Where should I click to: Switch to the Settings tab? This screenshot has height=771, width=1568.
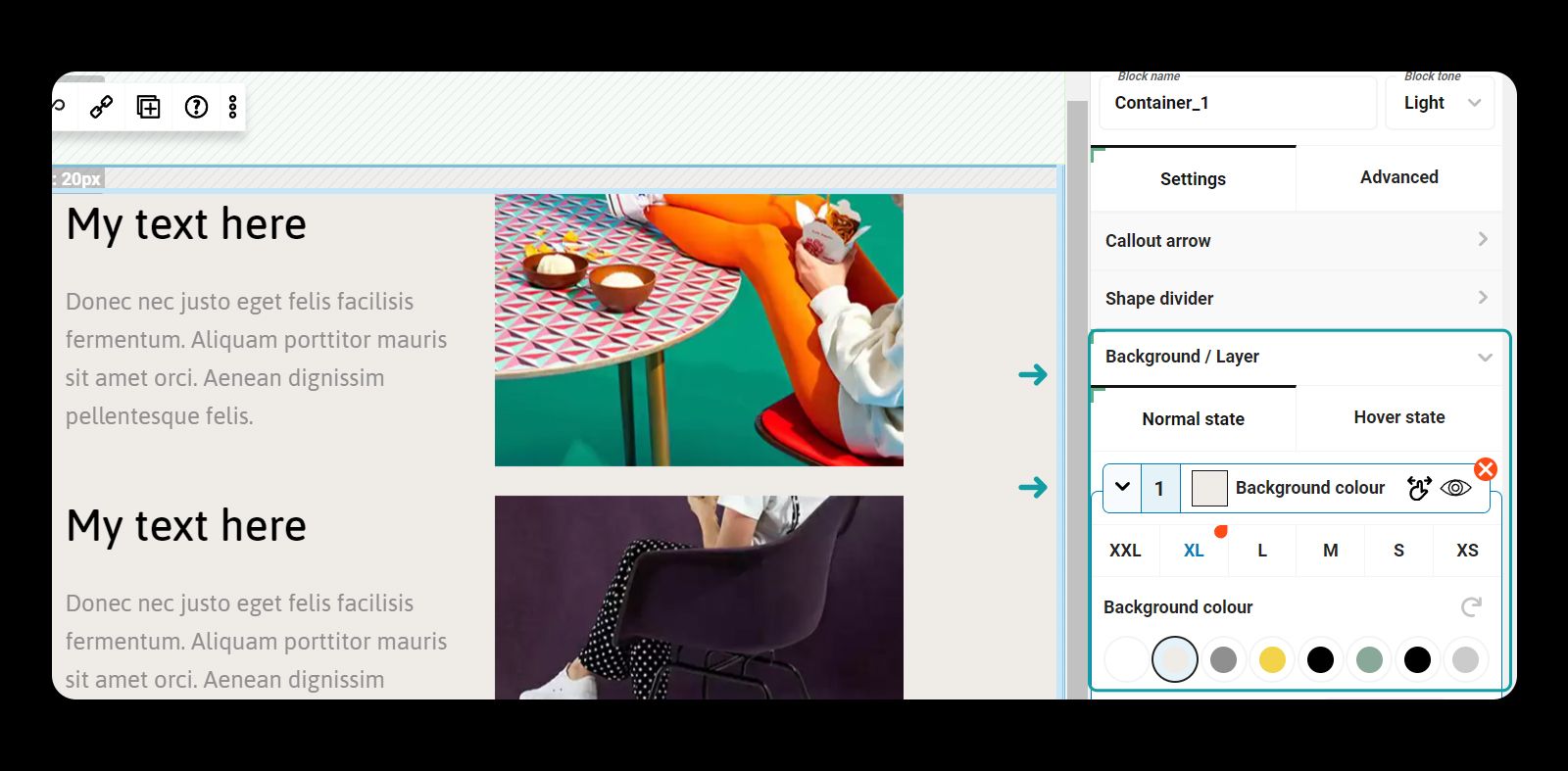[x=1193, y=179]
